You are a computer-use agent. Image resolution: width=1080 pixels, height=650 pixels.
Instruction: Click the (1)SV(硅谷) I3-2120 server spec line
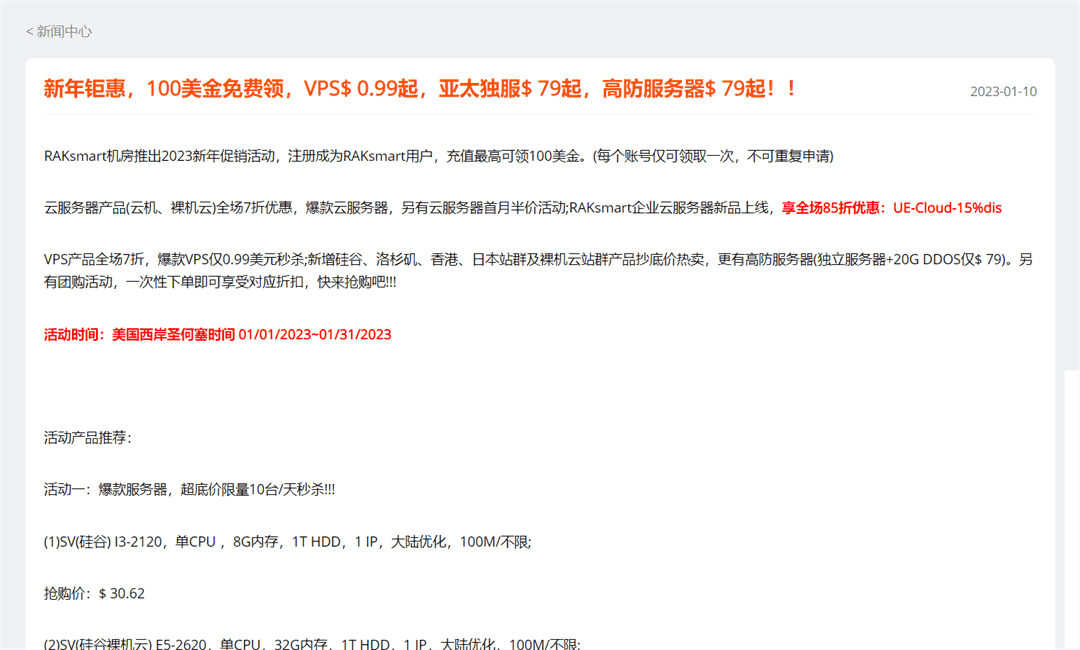[x=287, y=542]
